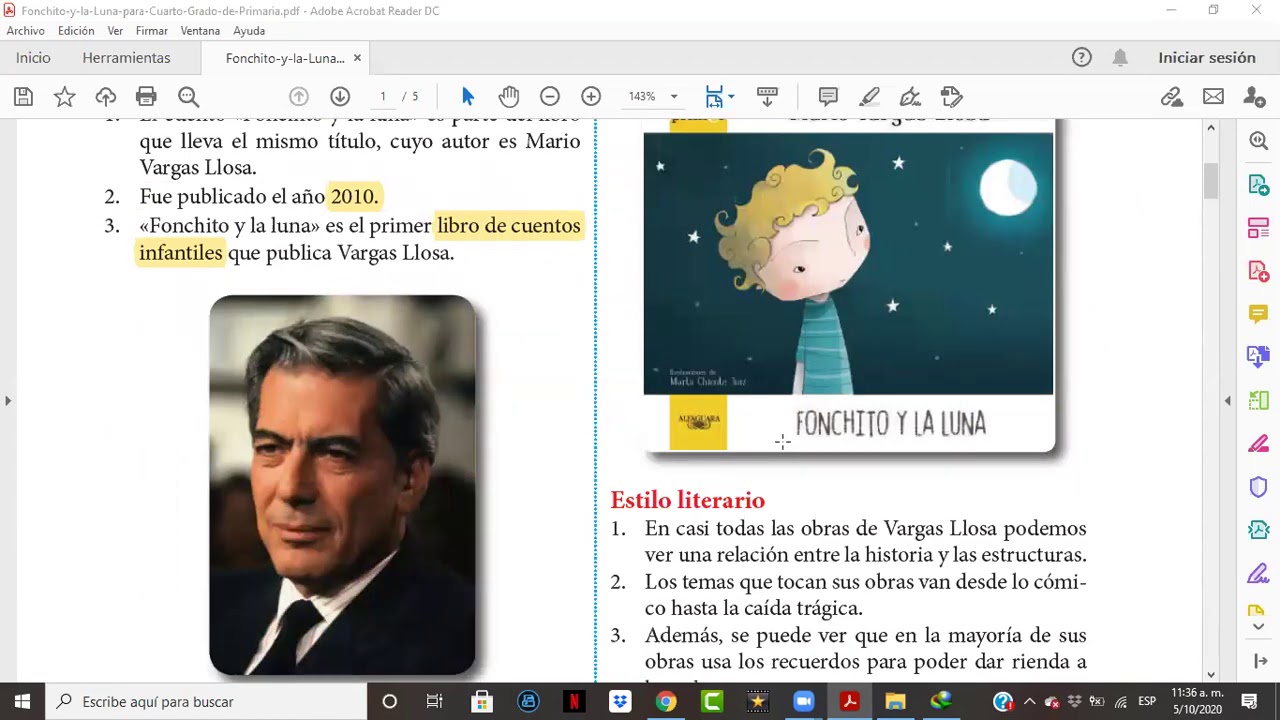
Task: Open the Edición menu
Action: (76, 31)
